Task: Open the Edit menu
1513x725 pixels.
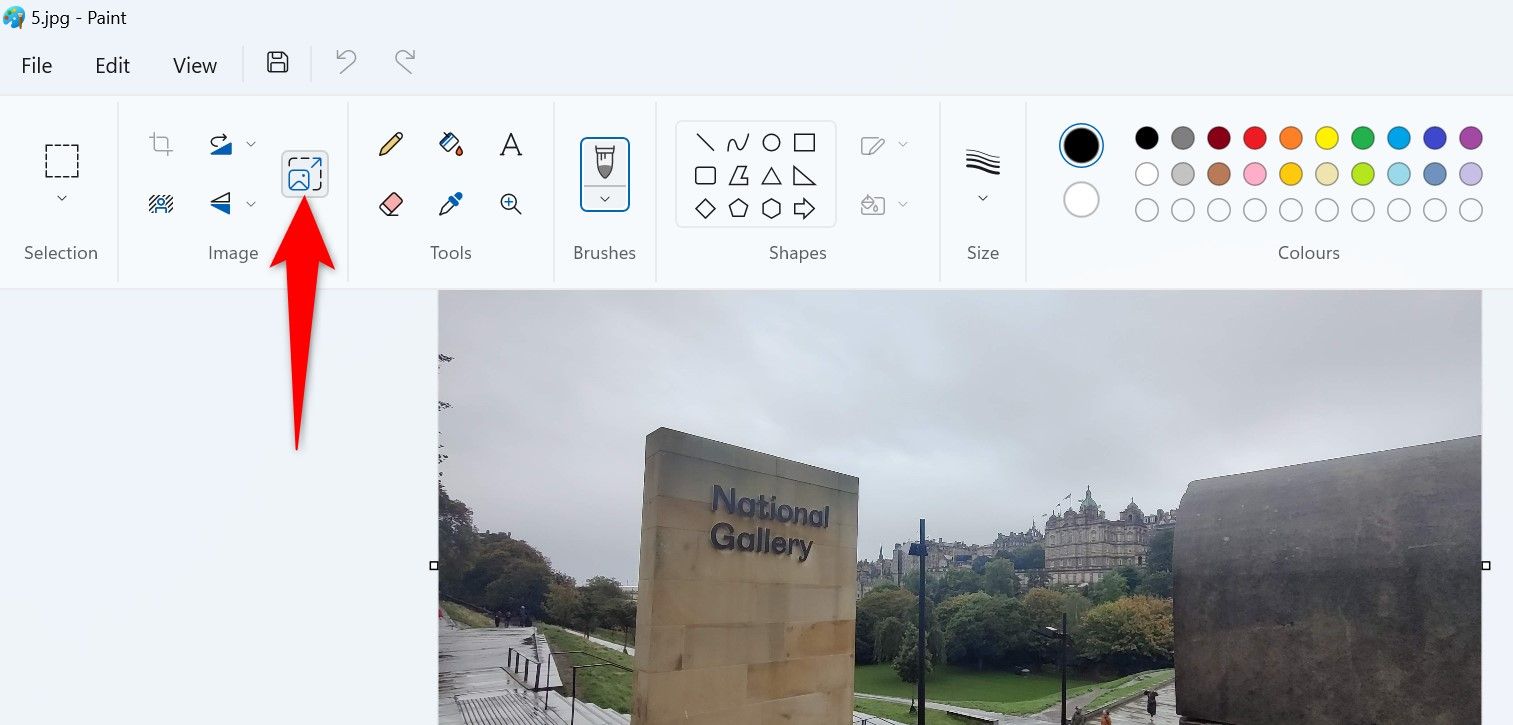Action: (x=112, y=65)
